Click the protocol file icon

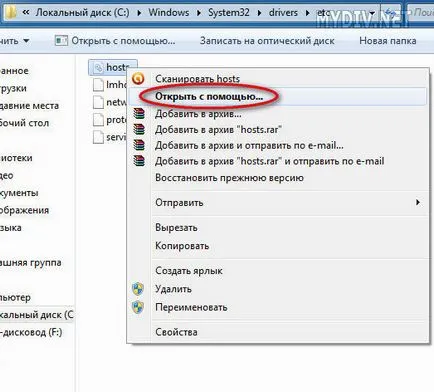click(x=98, y=119)
